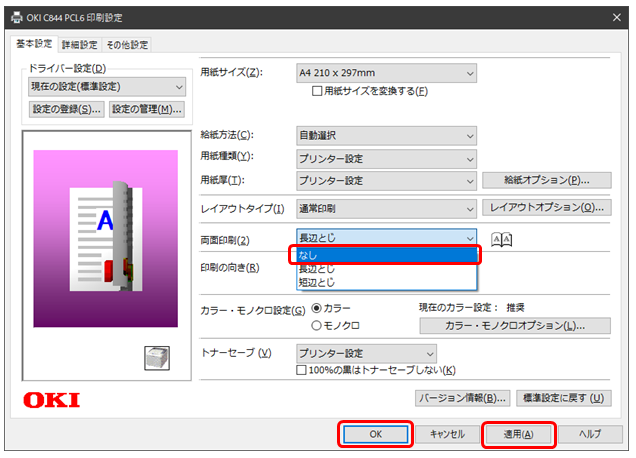Click the duplex binding book icon
Image resolution: width=636 pixels, height=458 pixels.
pyautogui.click(x=501, y=239)
